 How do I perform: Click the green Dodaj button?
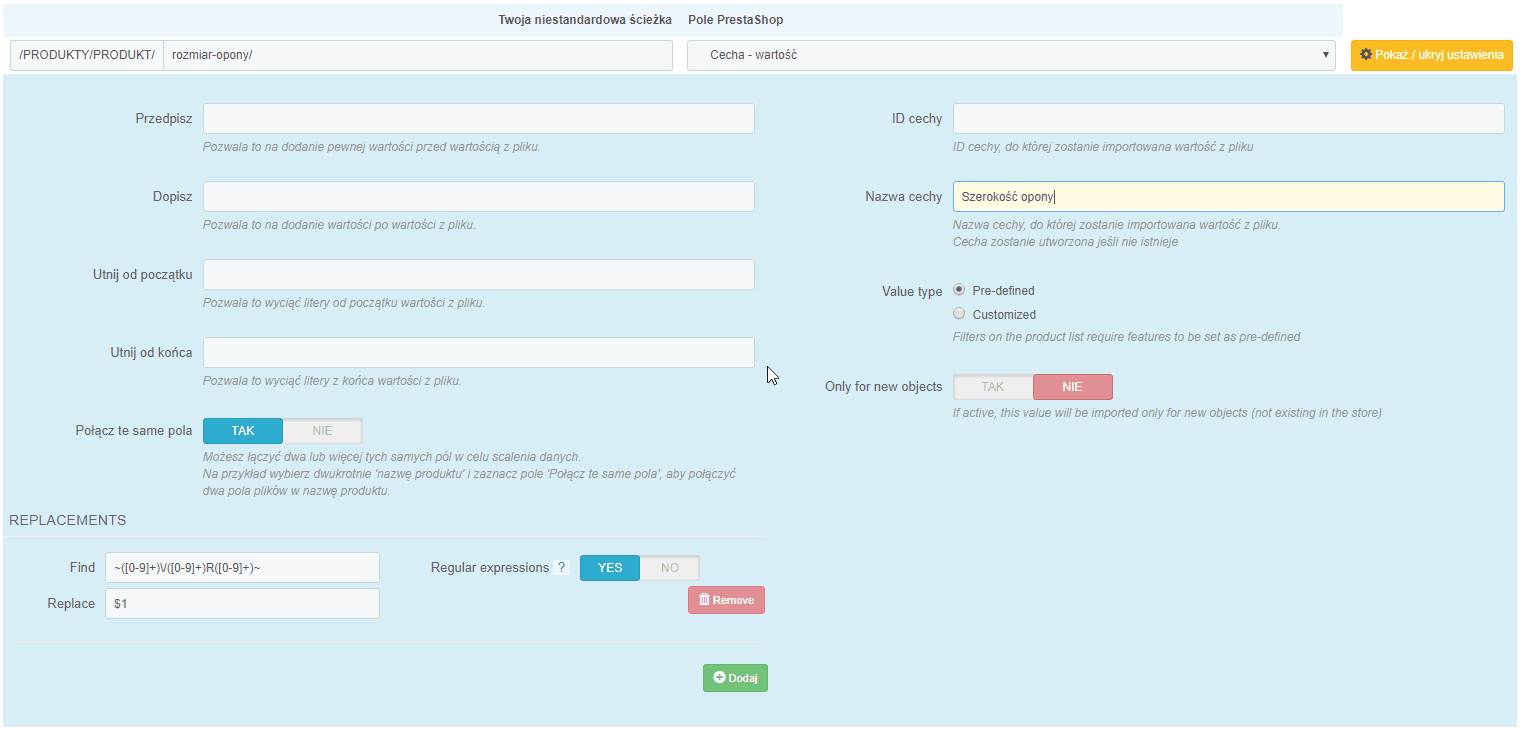[735, 678]
